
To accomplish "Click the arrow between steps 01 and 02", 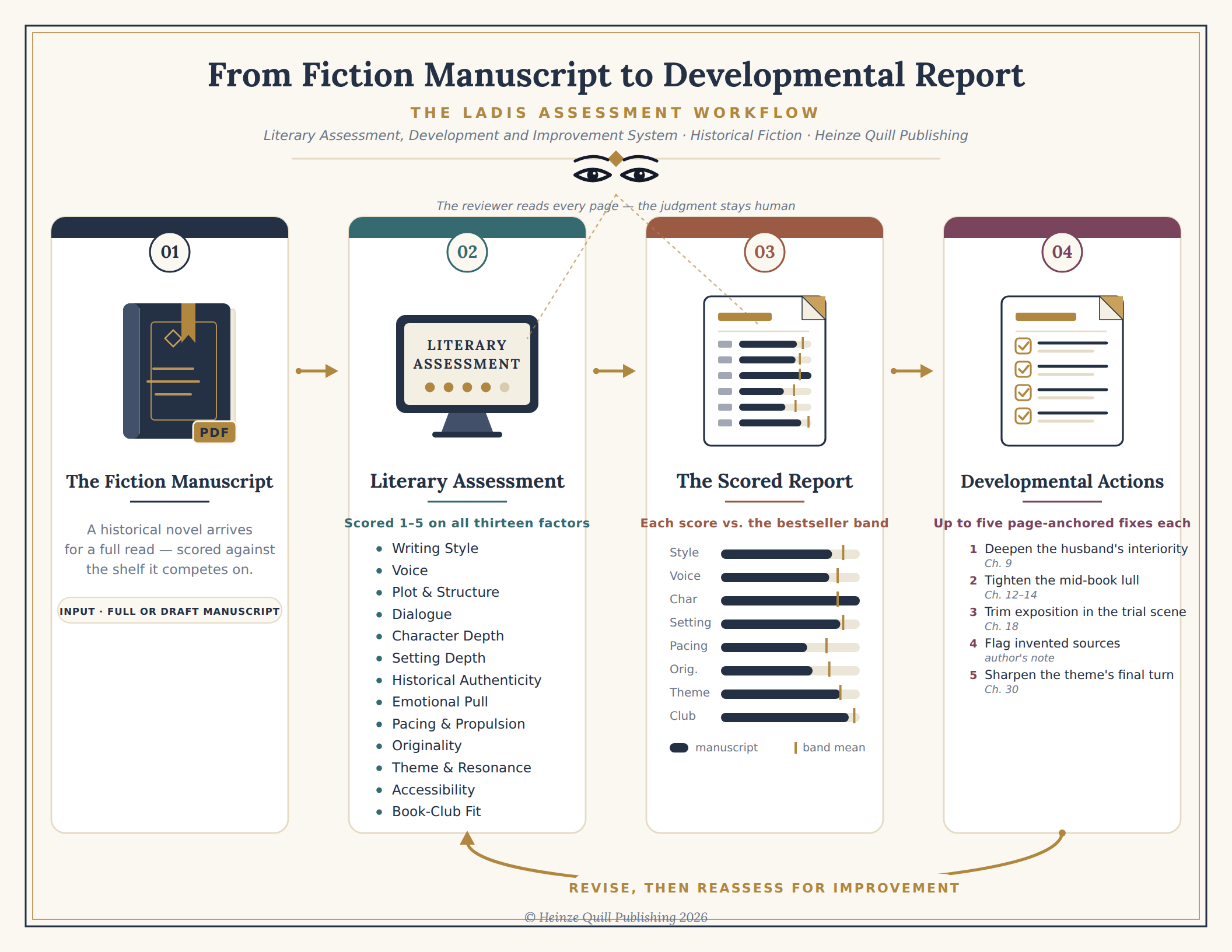I will [x=317, y=371].
